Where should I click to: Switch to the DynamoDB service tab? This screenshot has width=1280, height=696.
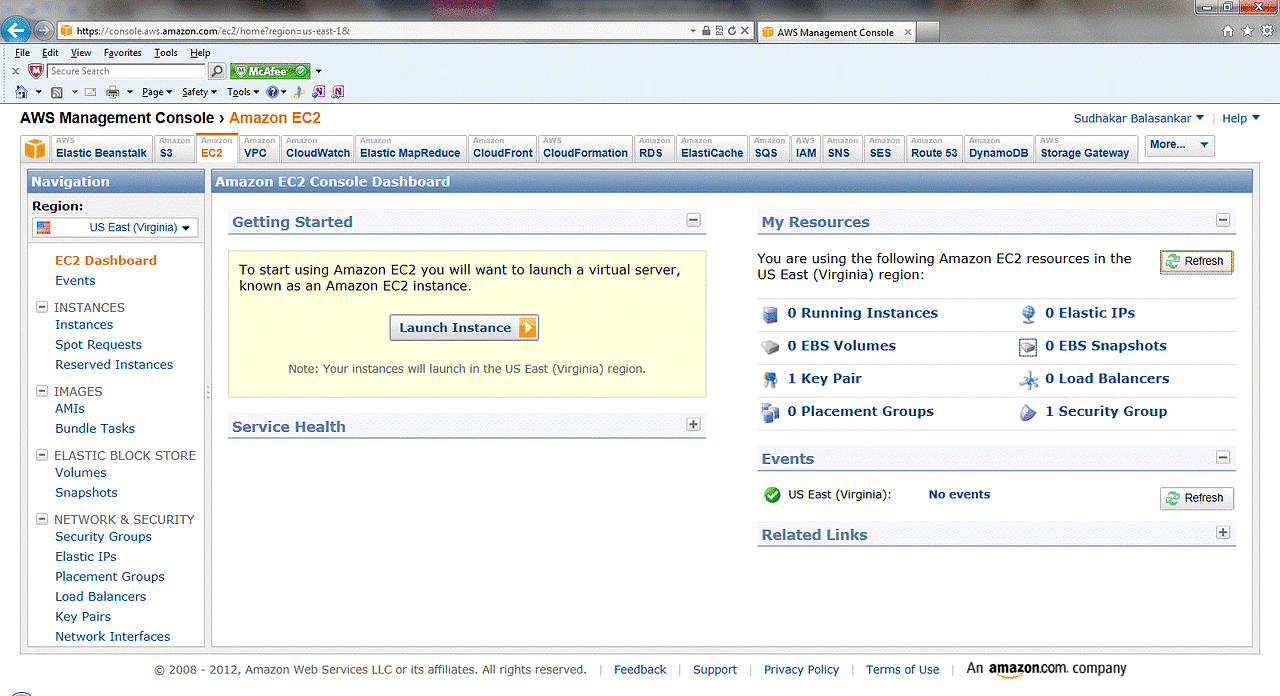(999, 148)
